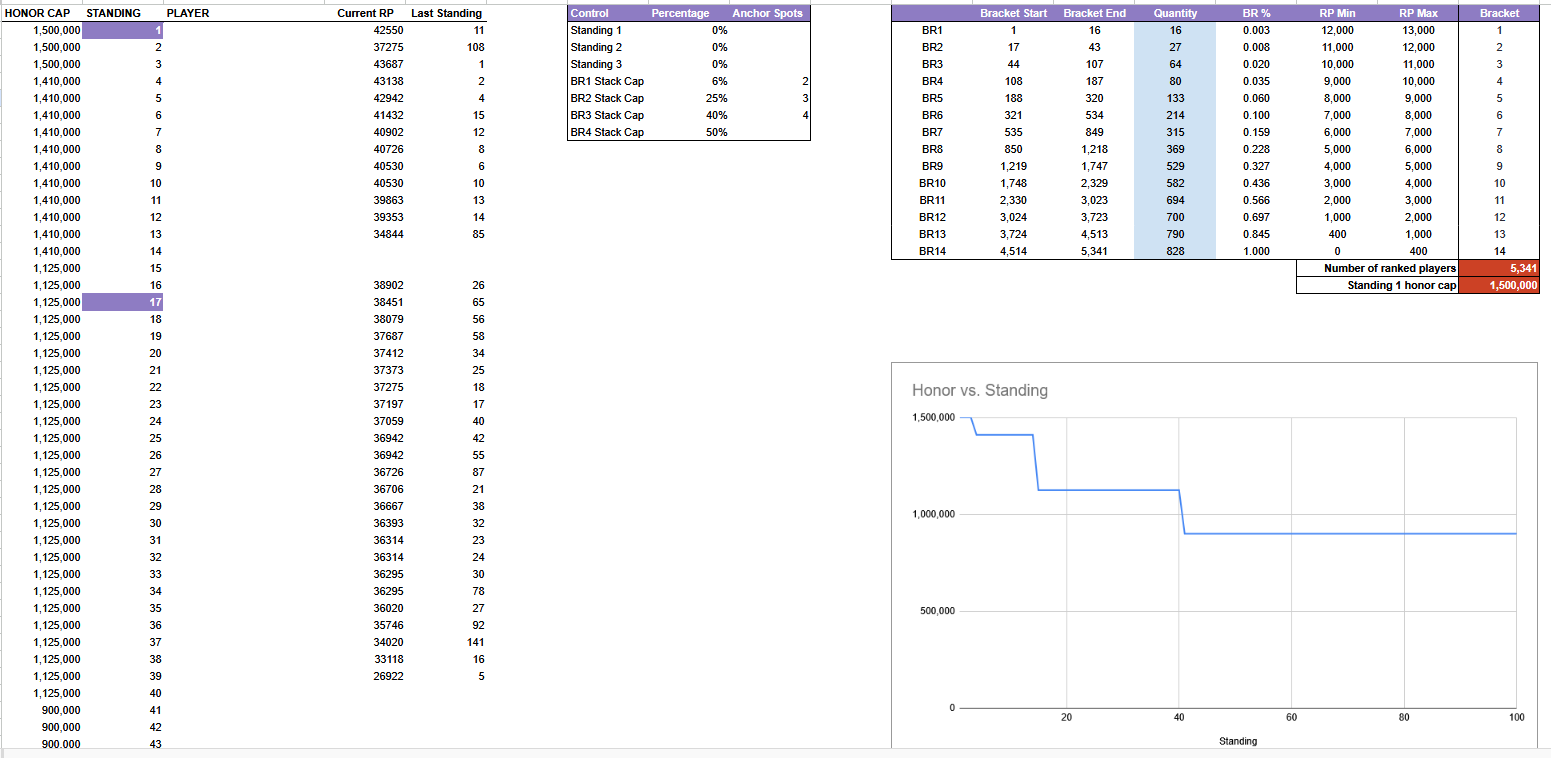Viewport: 1551px width, 758px height.
Task: Select the 6% percentage cell
Action: (x=719, y=81)
